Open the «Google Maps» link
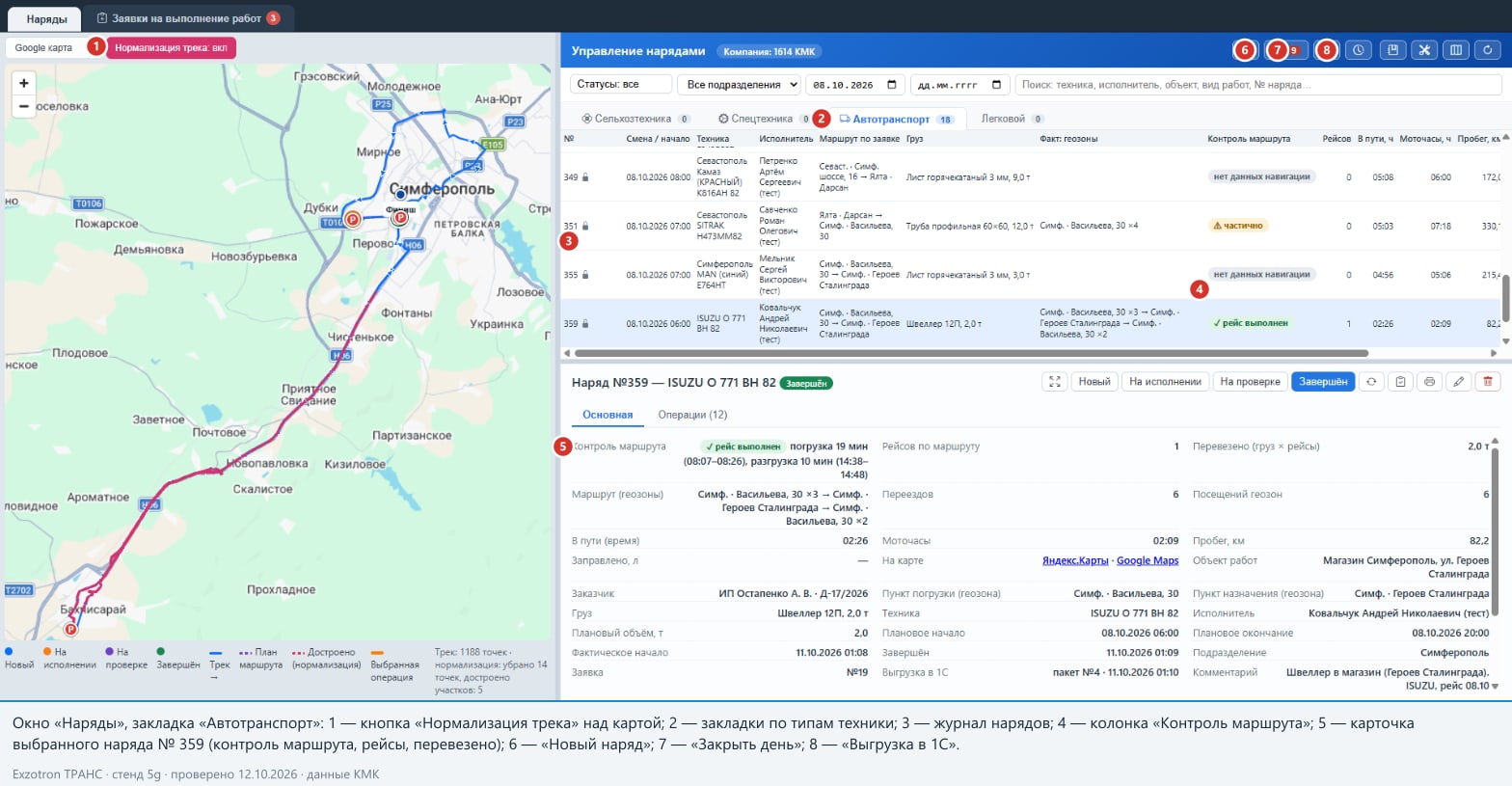Viewport: 1512px width, 786px height. (x=1147, y=560)
